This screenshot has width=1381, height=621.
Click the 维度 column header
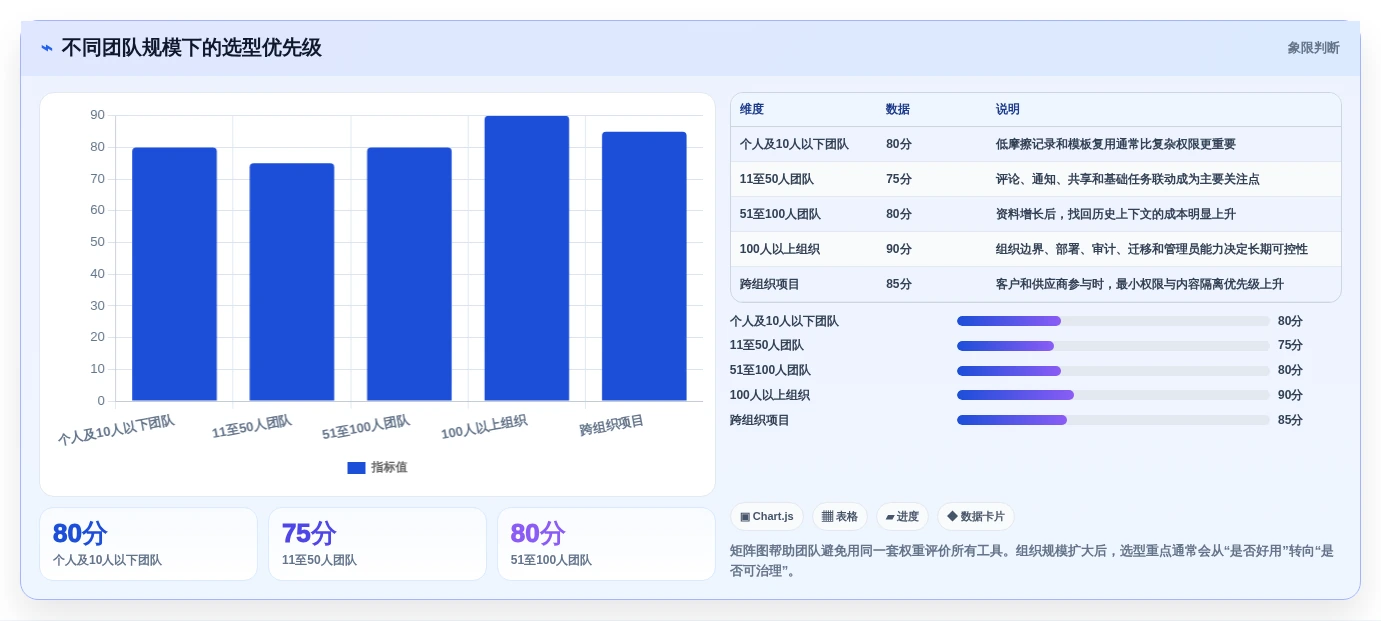(752, 109)
